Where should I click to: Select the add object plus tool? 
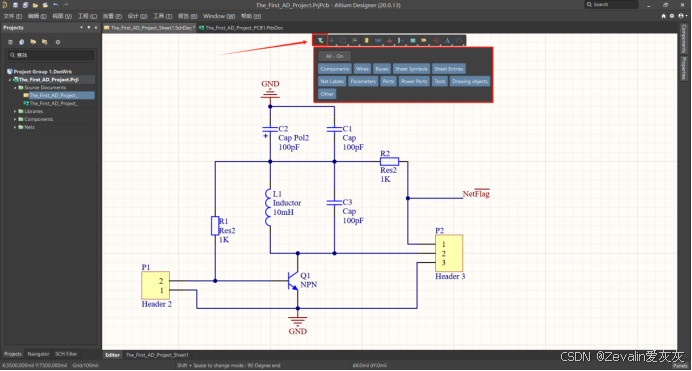click(x=332, y=40)
